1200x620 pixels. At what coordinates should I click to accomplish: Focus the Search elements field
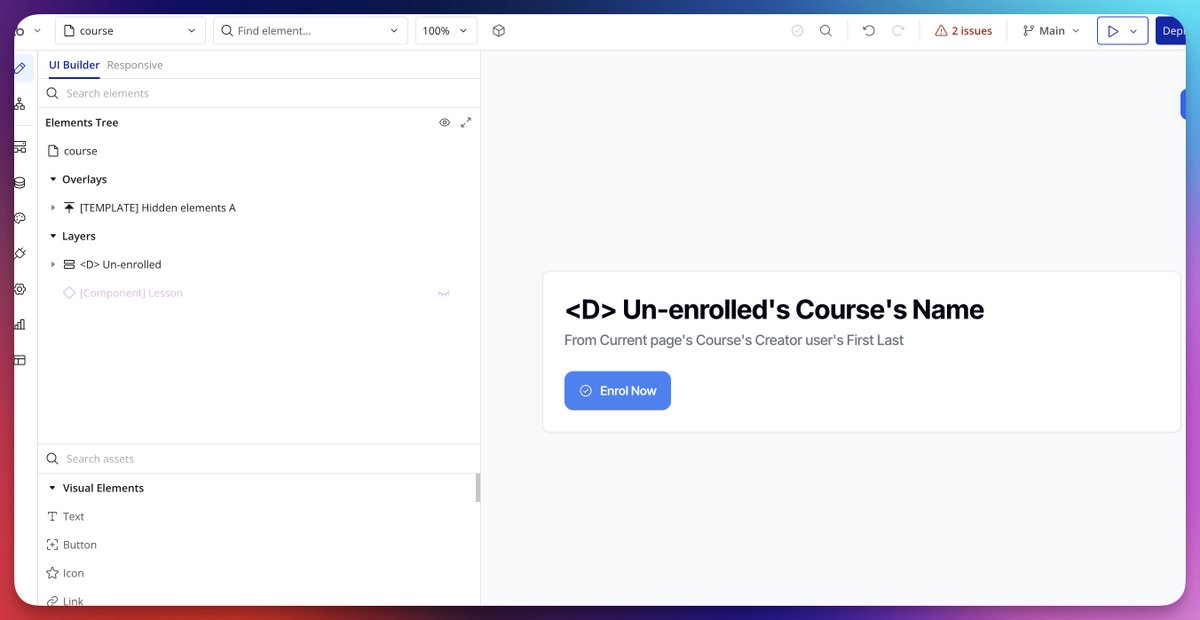click(258, 93)
